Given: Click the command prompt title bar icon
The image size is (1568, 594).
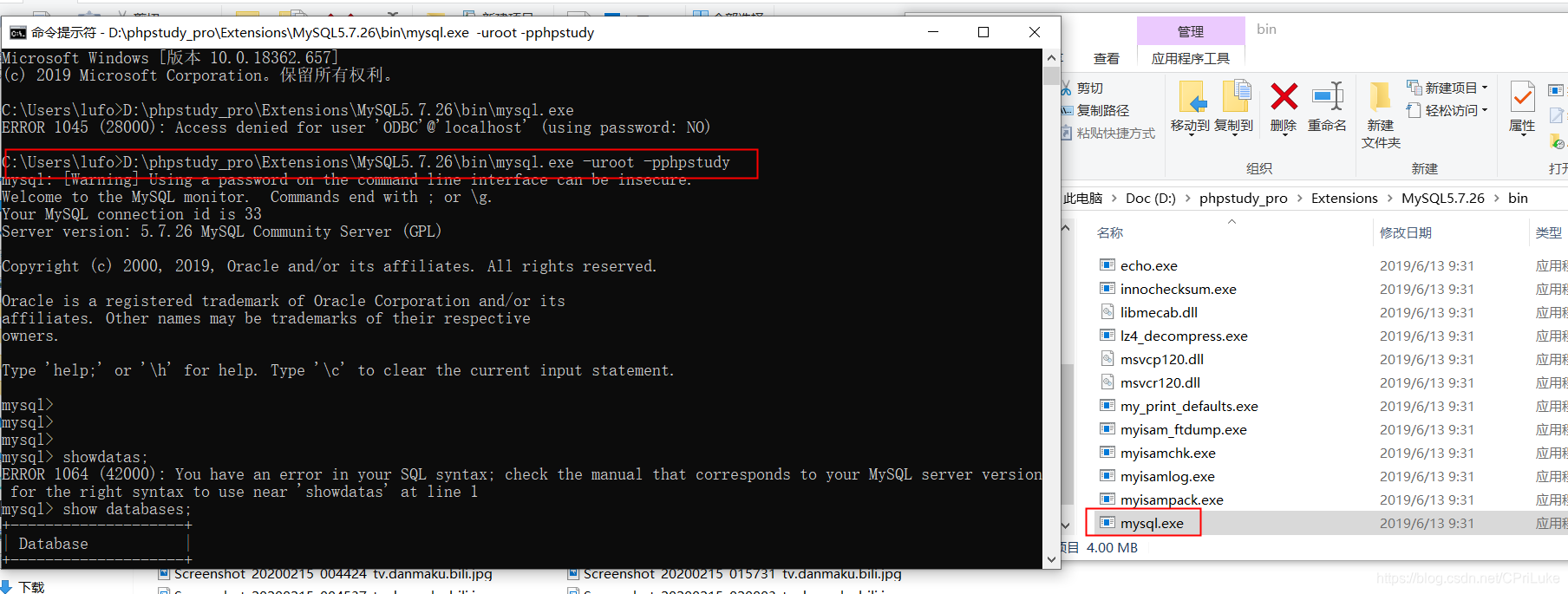Looking at the screenshot, I should tap(17, 33).
